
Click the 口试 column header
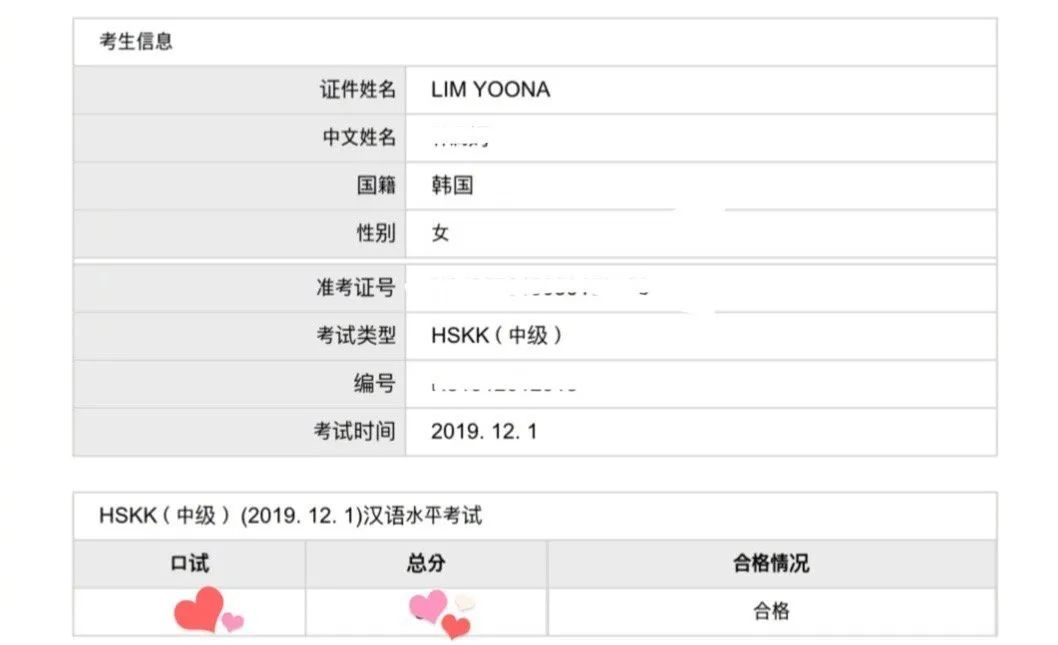click(x=190, y=563)
